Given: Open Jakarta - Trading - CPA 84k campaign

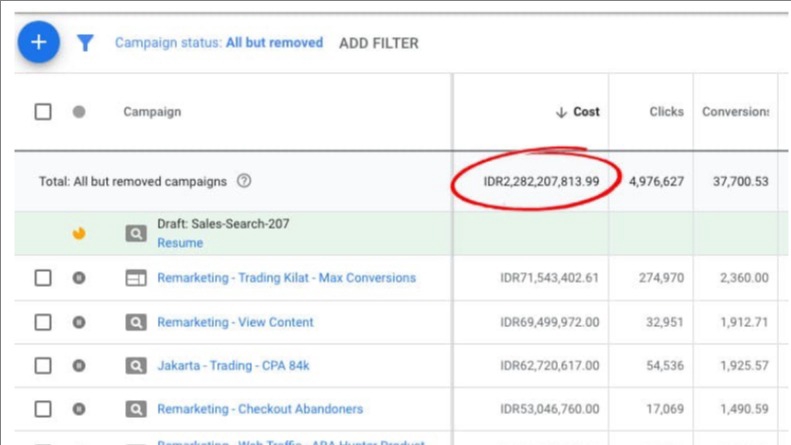Looking at the screenshot, I should point(233,365).
